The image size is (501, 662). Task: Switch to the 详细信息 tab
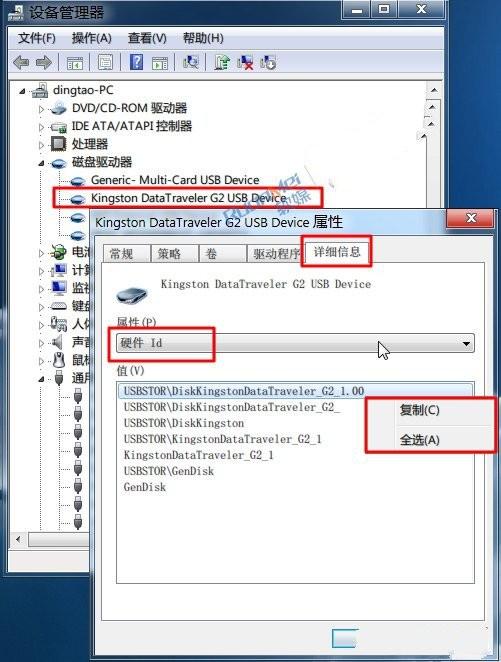tap(337, 252)
